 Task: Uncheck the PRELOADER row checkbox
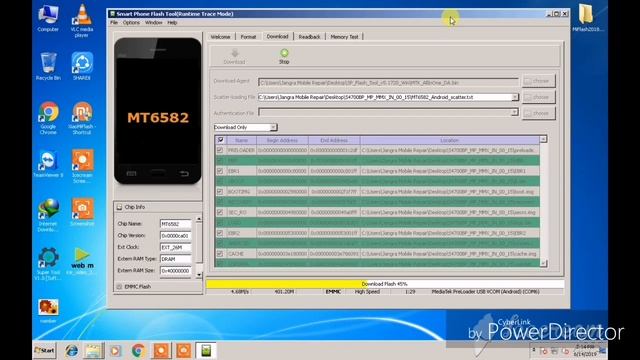click(220, 150)
